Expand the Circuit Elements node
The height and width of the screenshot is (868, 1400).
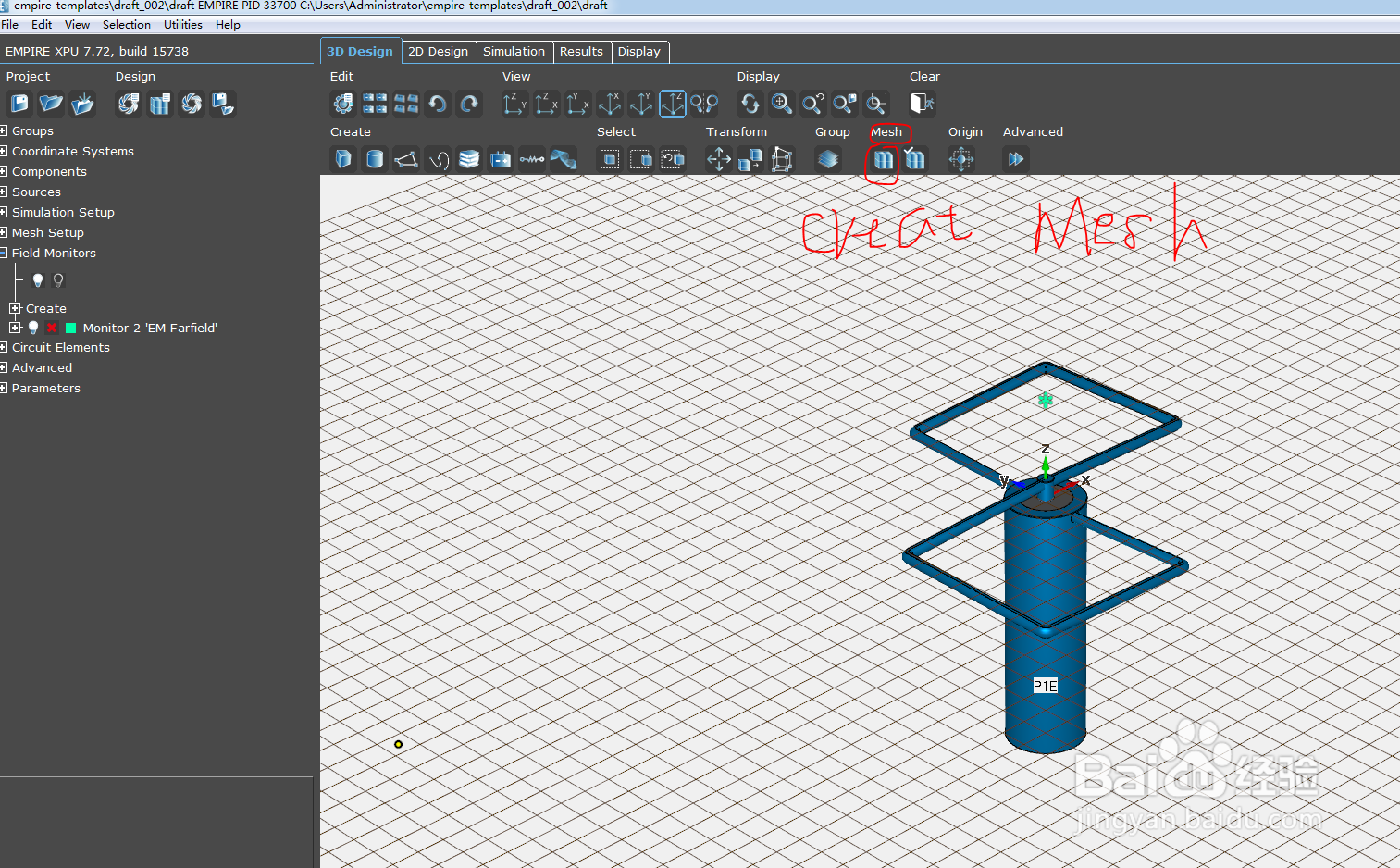pos(4,347)
